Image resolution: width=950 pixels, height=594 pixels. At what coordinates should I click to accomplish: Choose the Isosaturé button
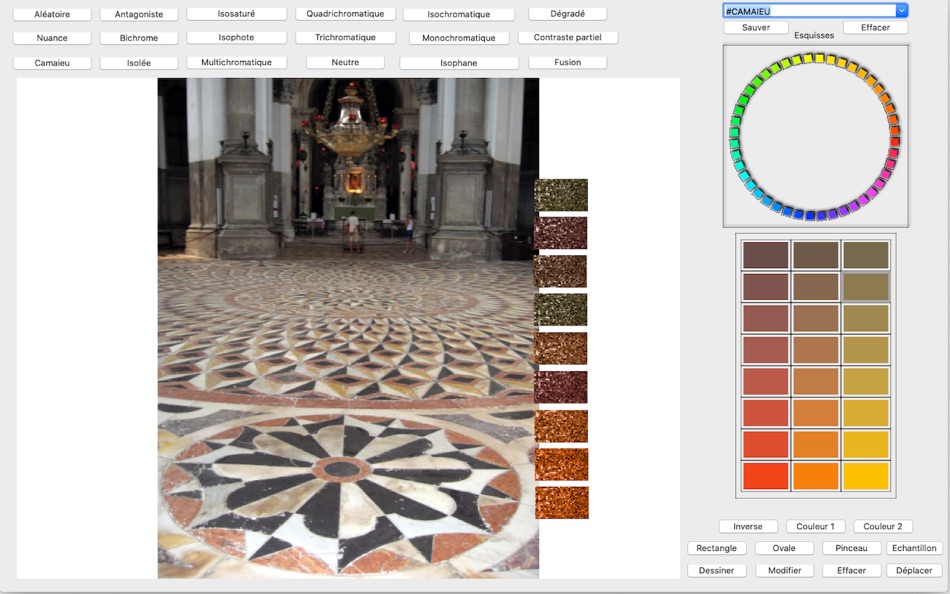(236, 13)
